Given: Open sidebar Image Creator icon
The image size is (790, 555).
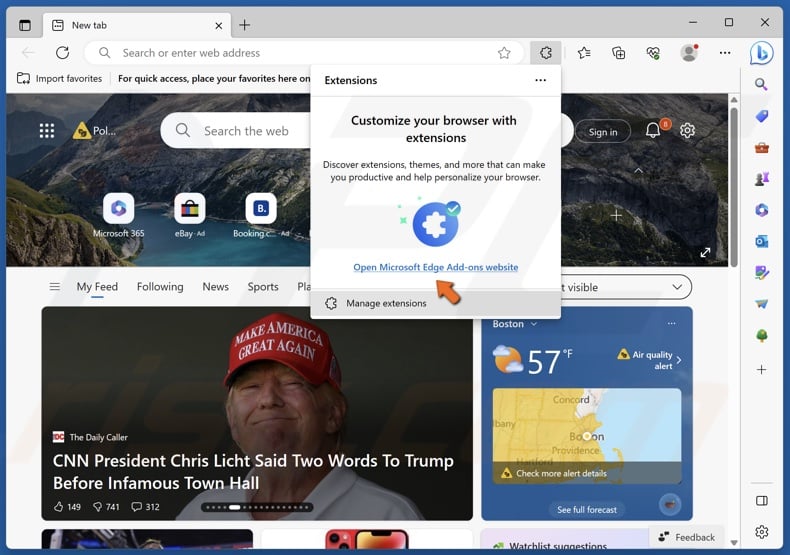Looking at the screenshot, I should 761,273.
